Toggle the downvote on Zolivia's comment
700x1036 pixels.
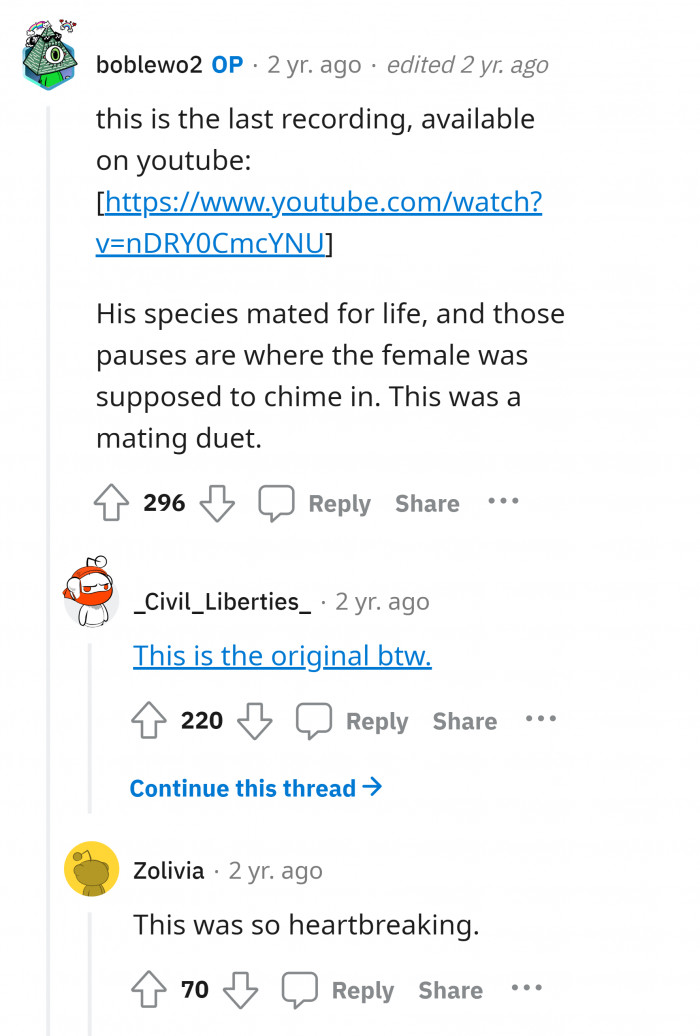pyautogui.click(x=241, y=990)
